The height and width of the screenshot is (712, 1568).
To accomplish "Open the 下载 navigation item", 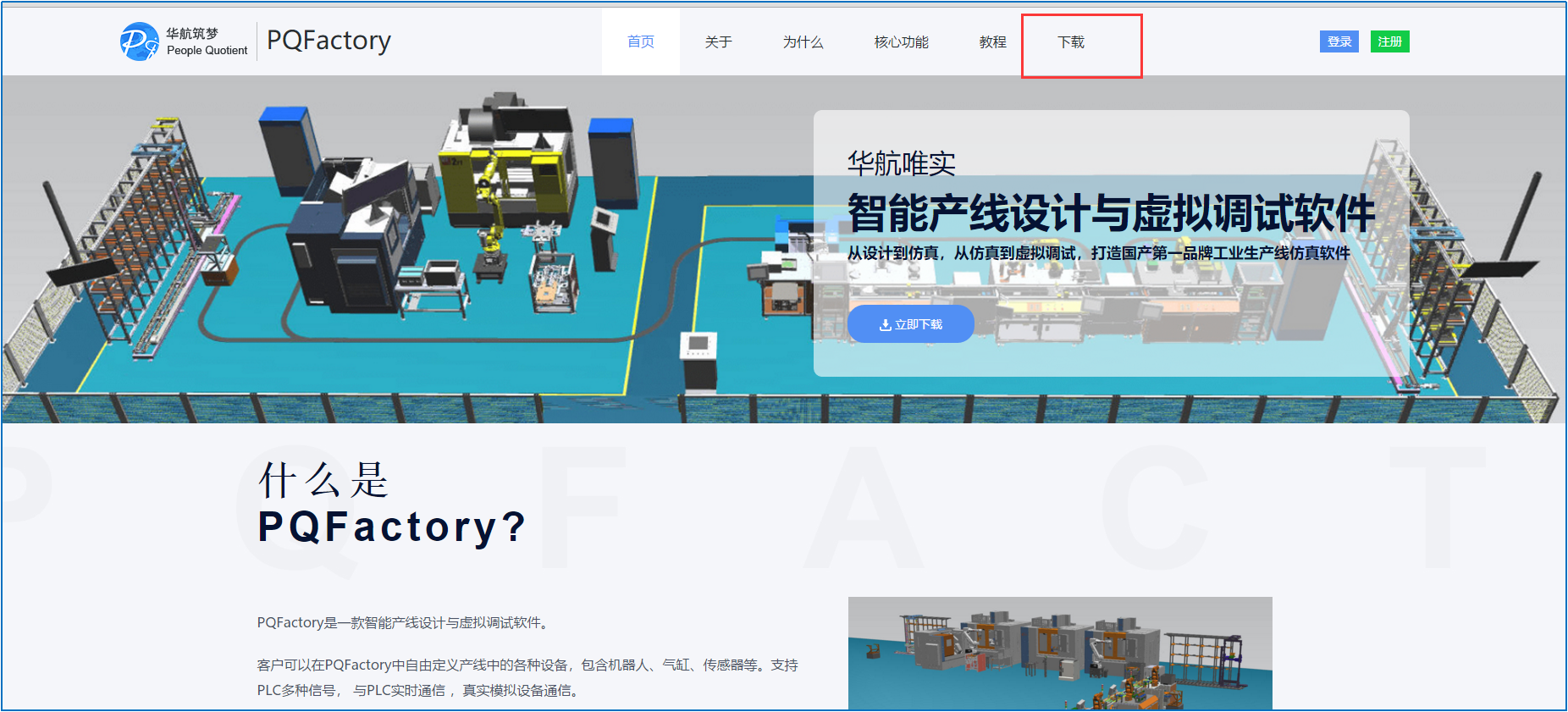I will pyautogui.click(x=1071, y=41).
